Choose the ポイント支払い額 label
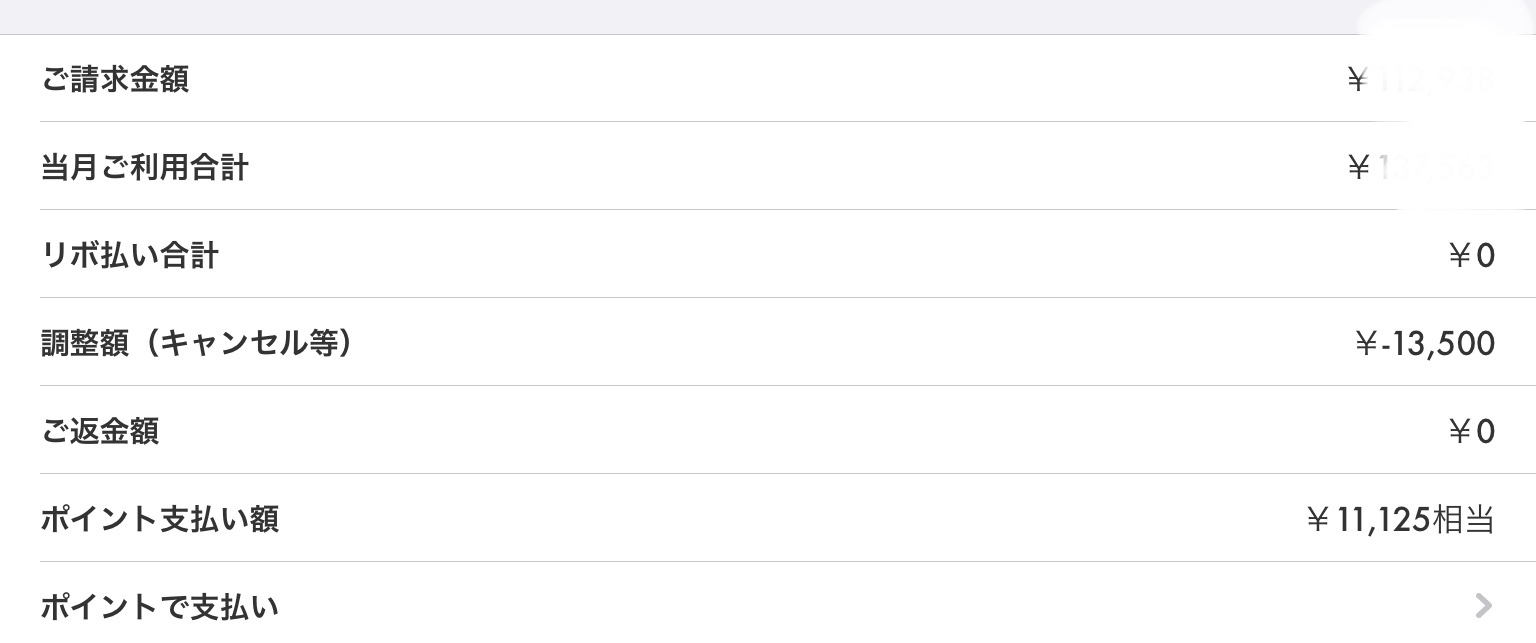This screenshot has height=643, width=1536. pos(159,519)
